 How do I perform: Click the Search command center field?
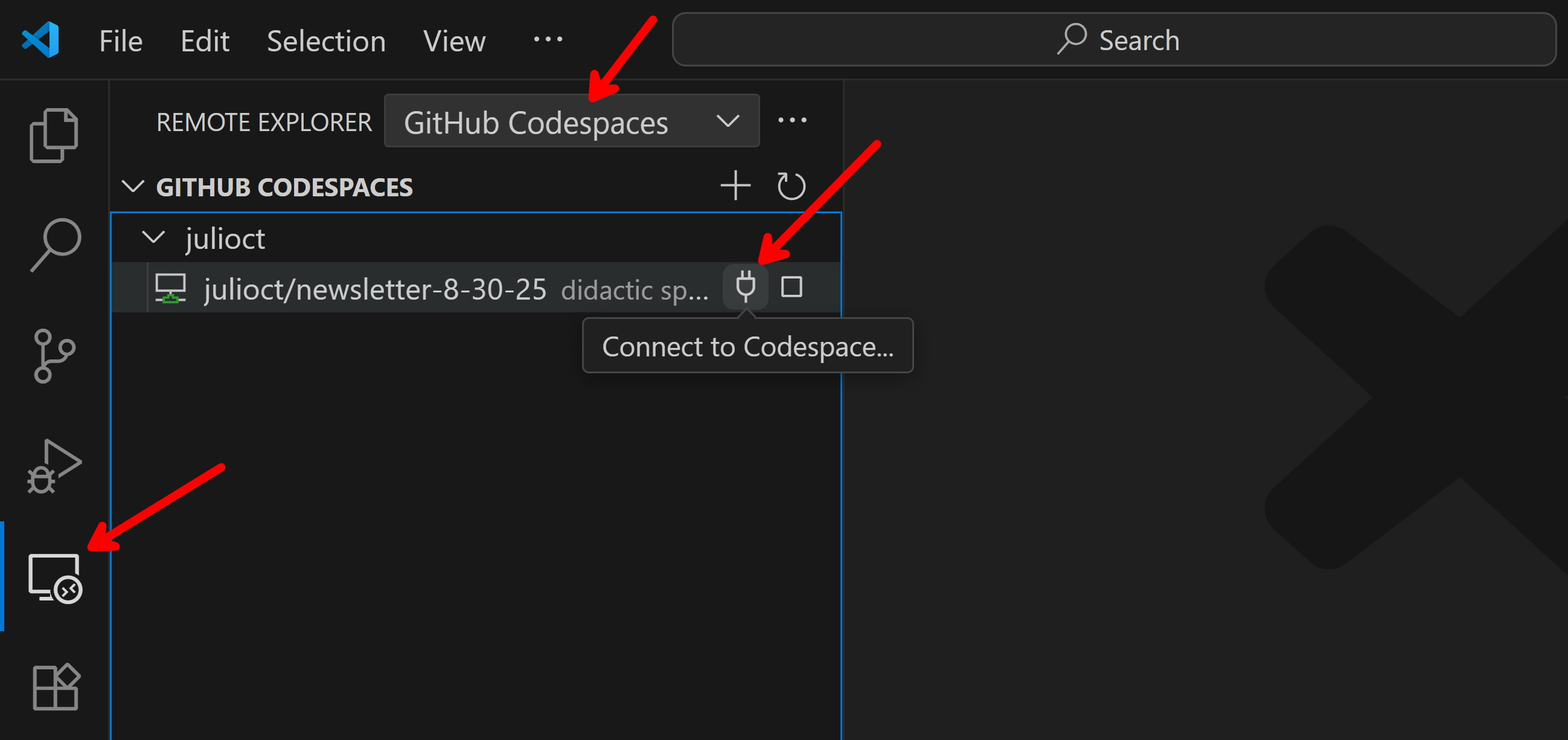[1114, 40]
